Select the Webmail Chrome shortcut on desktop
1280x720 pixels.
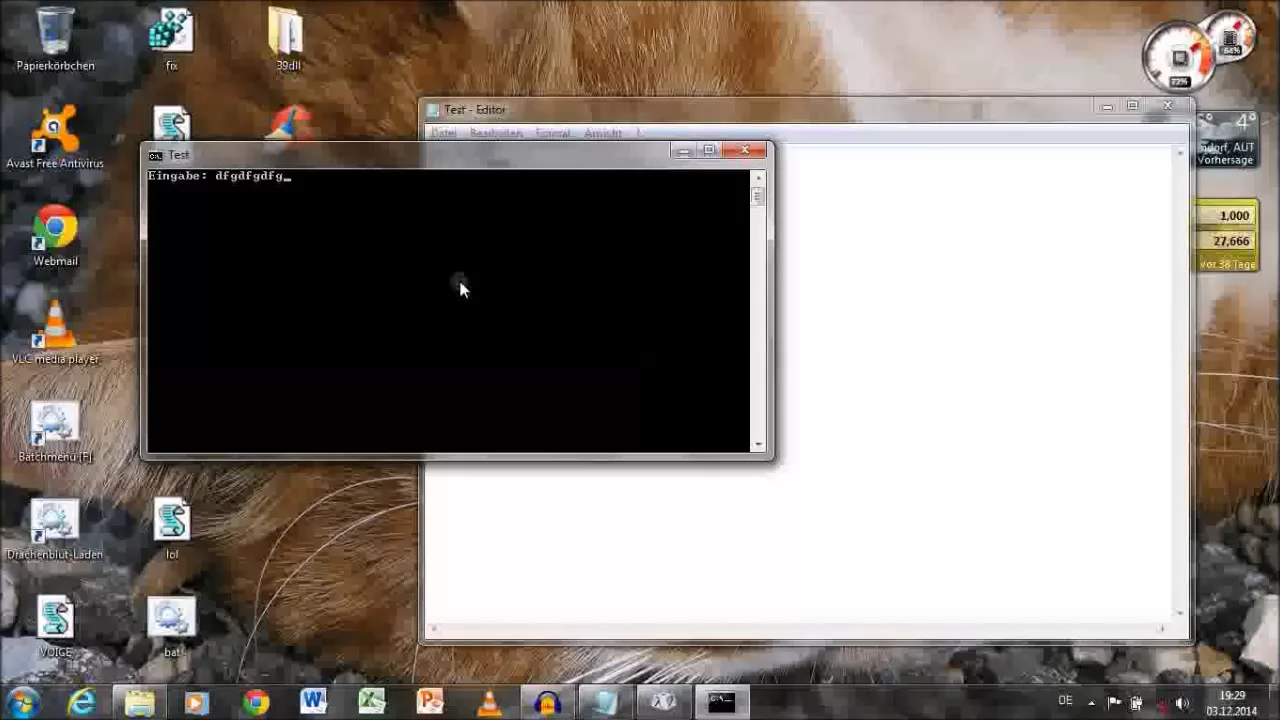[x=55, y=229]
